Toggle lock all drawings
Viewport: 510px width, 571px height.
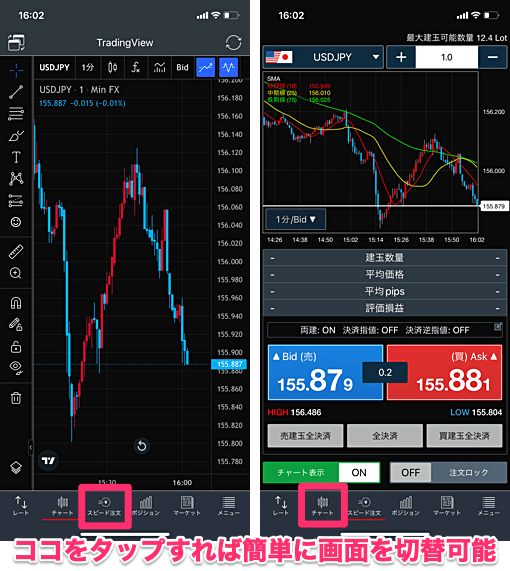click(x=16, y=347)
